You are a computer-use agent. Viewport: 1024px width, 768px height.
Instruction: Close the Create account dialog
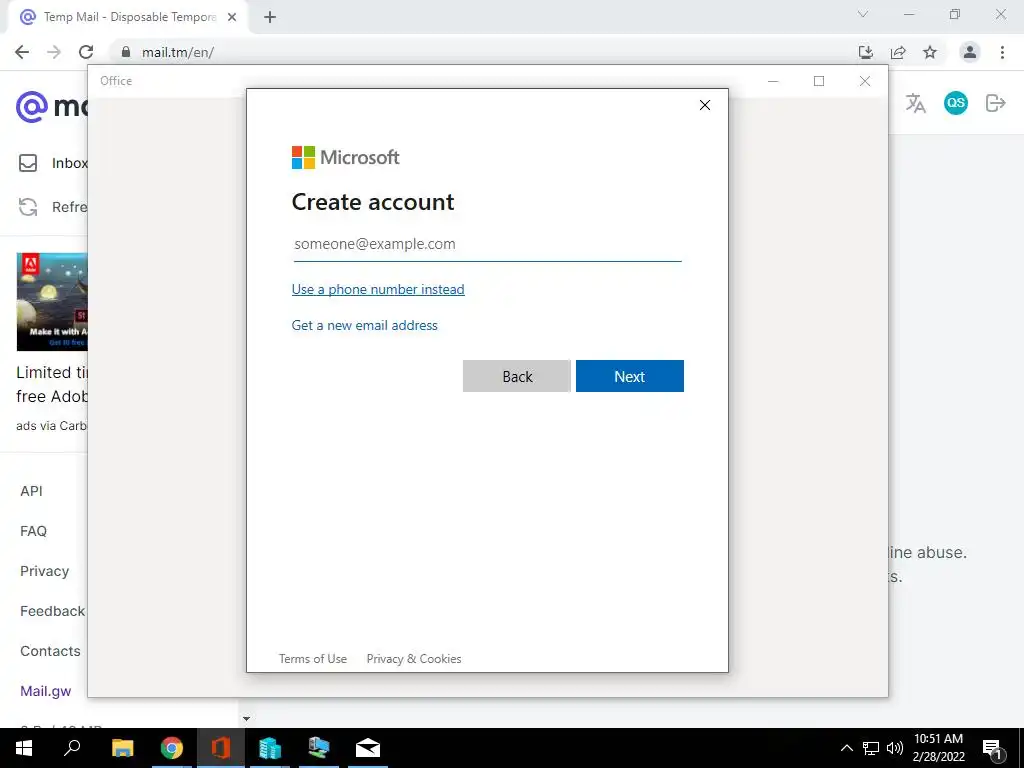coord(705,105)
